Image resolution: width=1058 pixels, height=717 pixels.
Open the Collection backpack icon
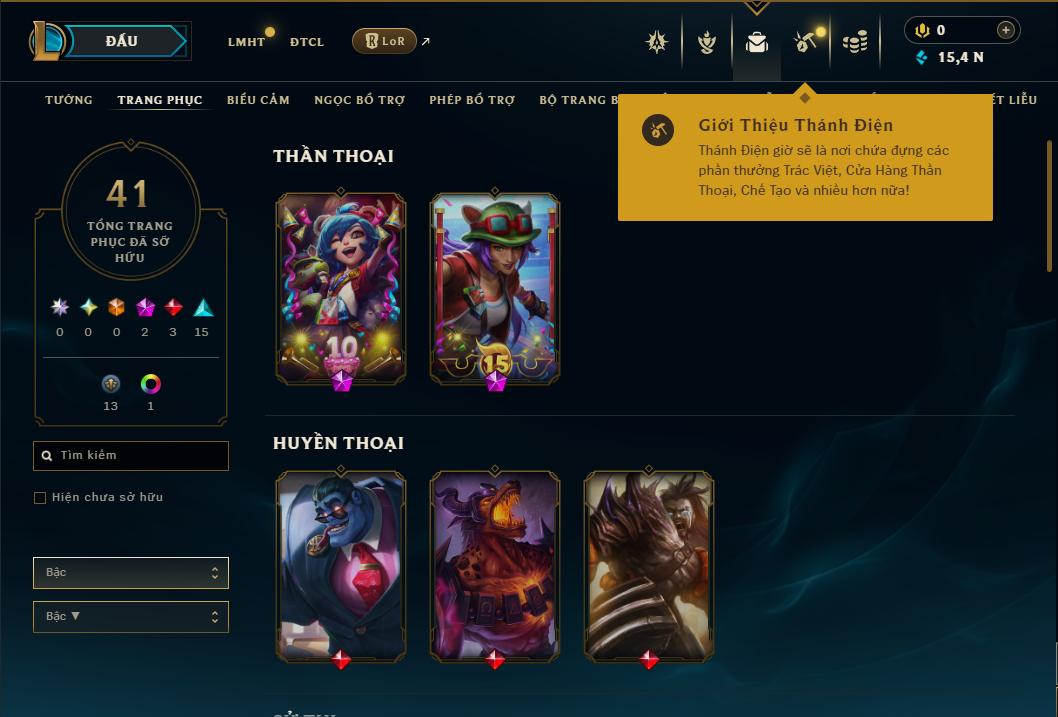click(756, 42)
